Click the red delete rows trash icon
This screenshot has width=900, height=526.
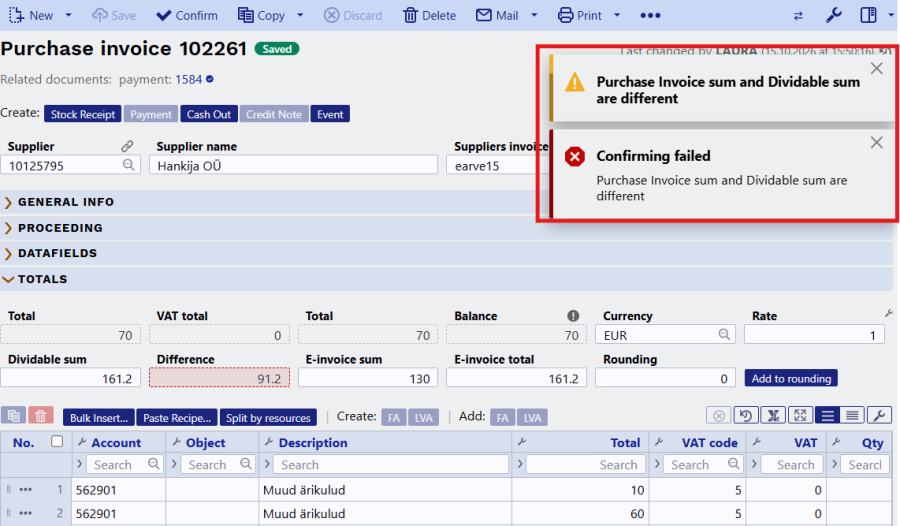pyautogui.click(x=40, y=415)
